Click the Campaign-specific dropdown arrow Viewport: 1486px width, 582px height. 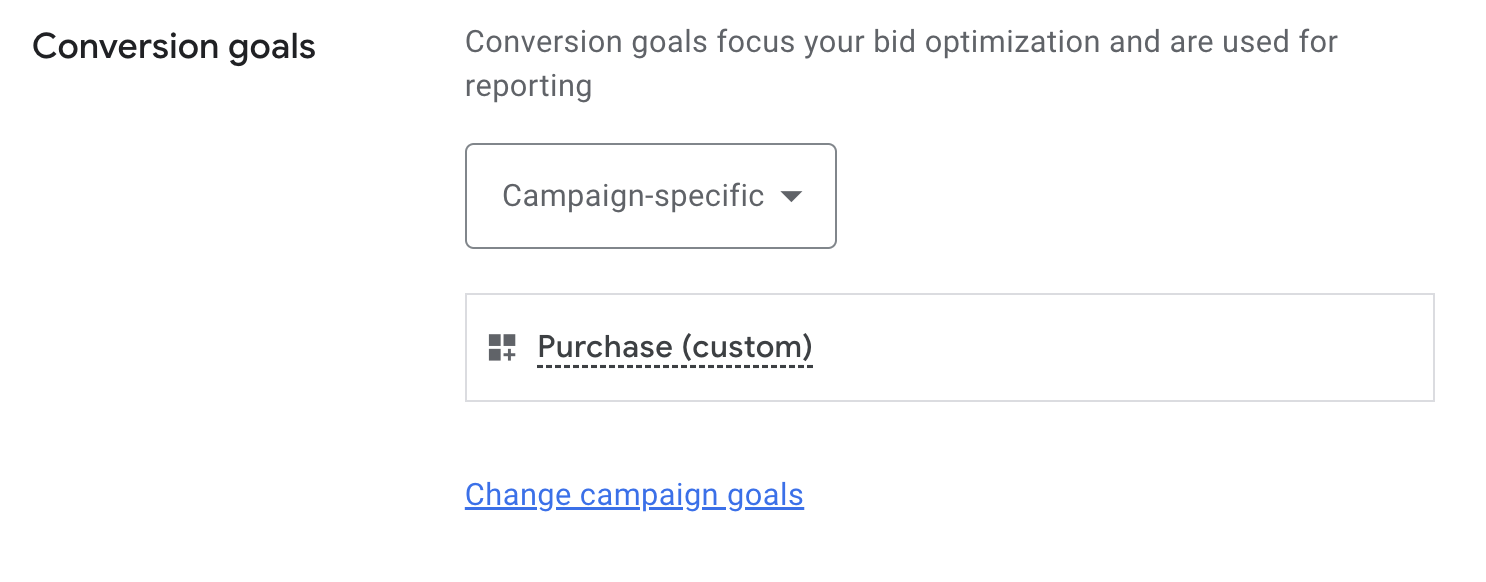791,196
